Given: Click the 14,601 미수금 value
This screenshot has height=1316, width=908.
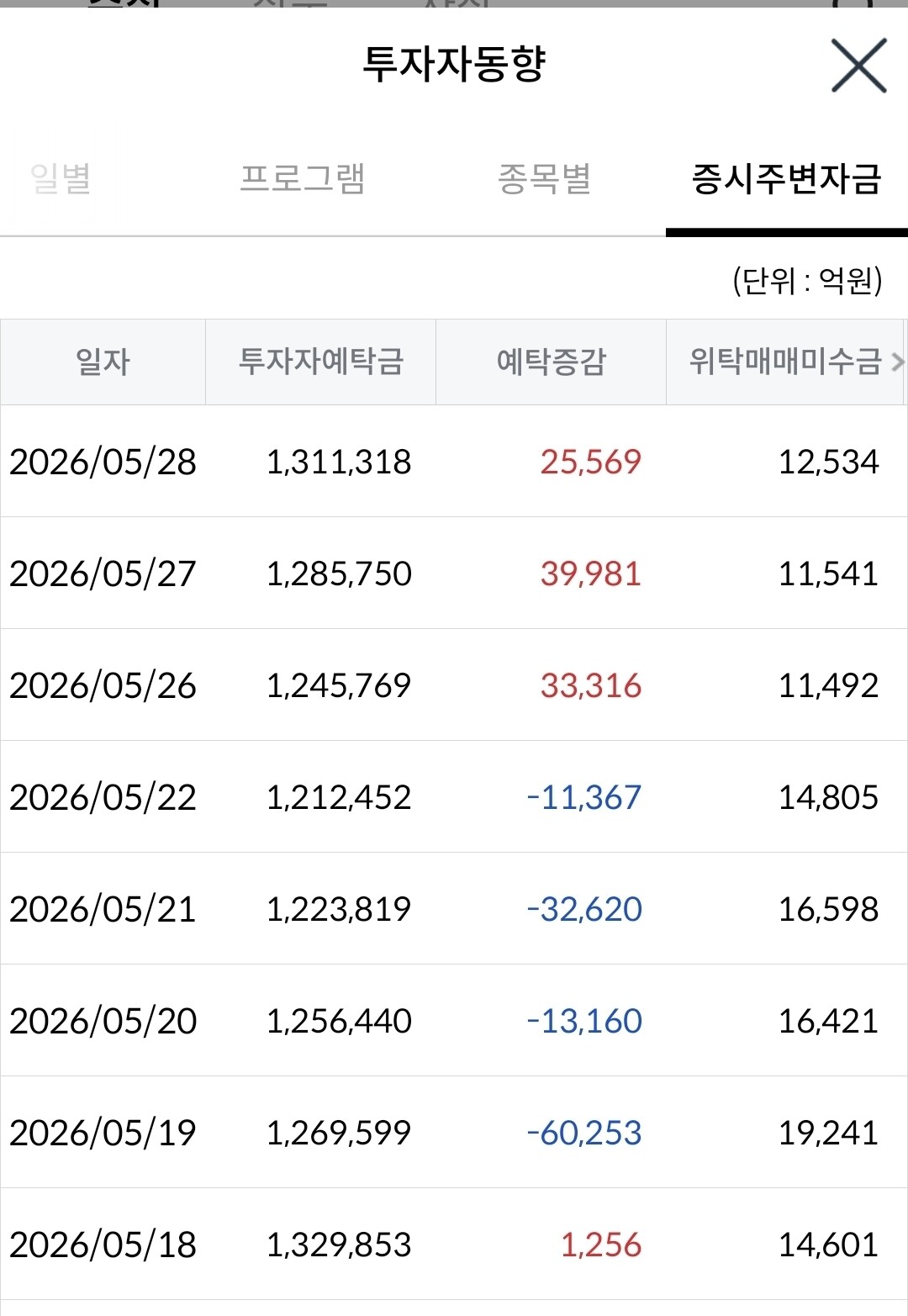Looking at the screenshot, I should tap(828, 1245).
